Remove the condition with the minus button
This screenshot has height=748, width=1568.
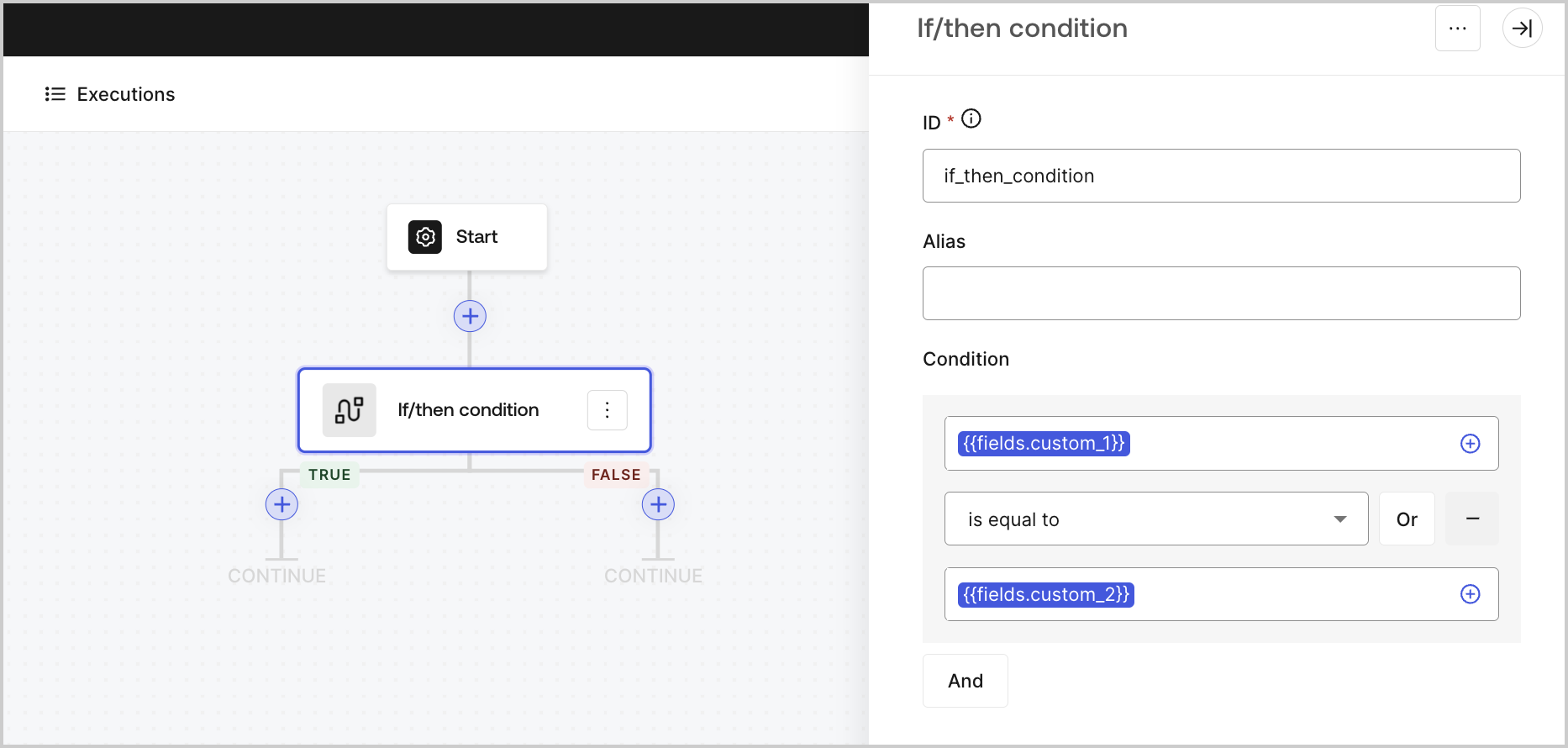[1472, 519]
